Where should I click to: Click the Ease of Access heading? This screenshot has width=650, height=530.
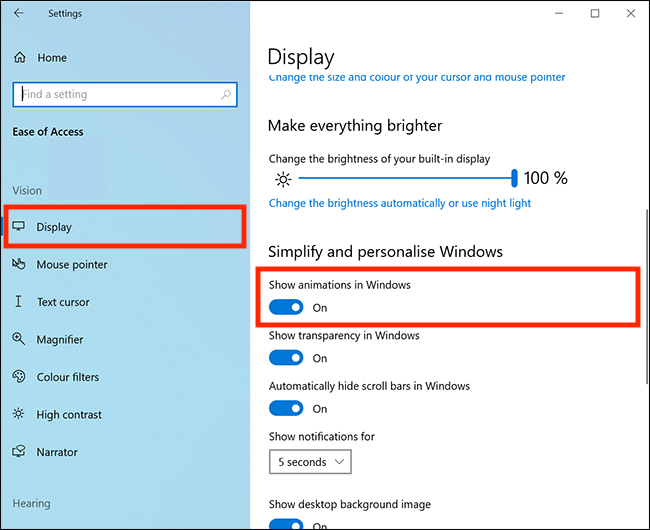pyautogui.click(x=48, y=132)
